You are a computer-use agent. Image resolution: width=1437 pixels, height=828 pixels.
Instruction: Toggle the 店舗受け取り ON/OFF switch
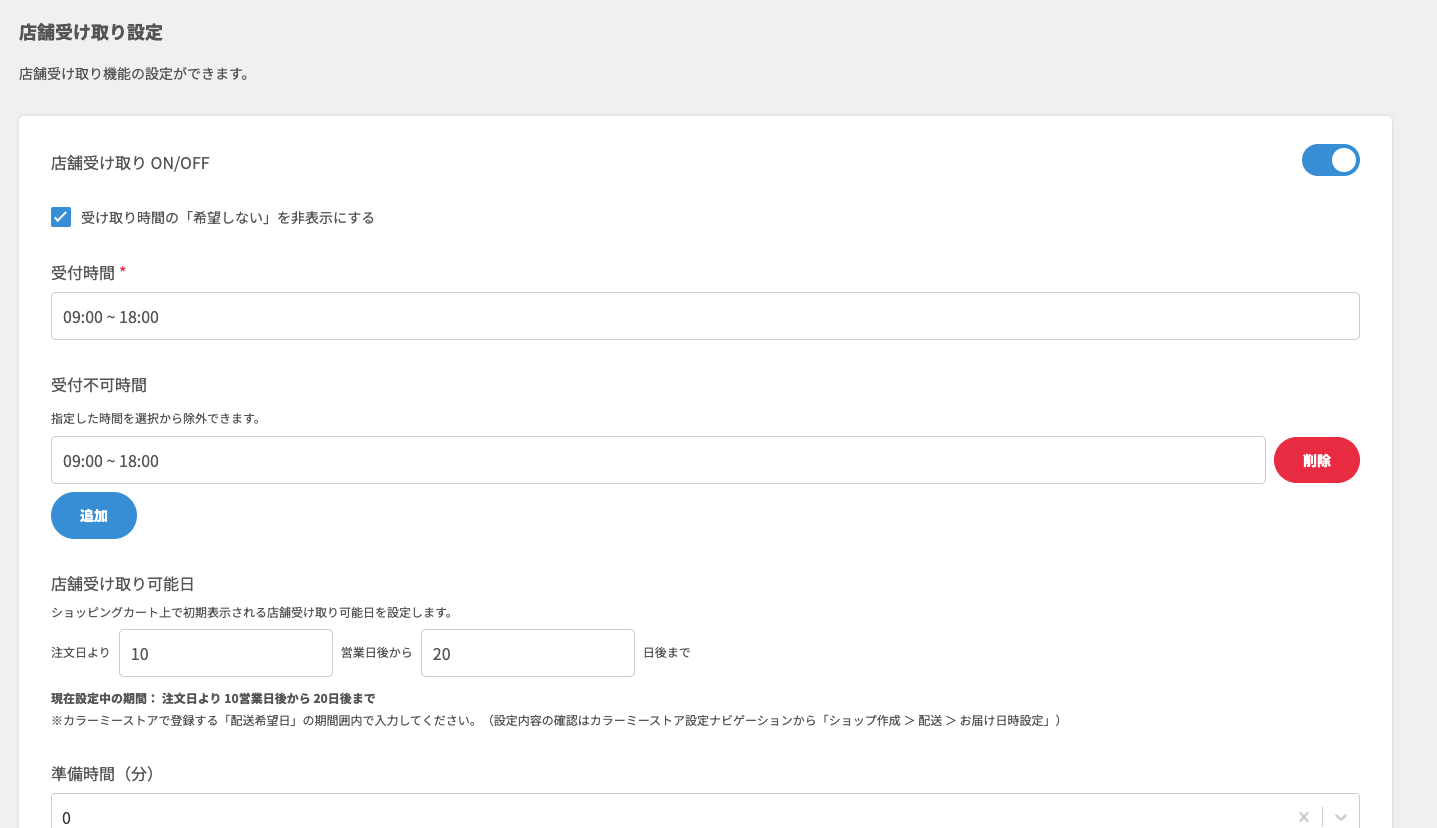pos(1330,160)
